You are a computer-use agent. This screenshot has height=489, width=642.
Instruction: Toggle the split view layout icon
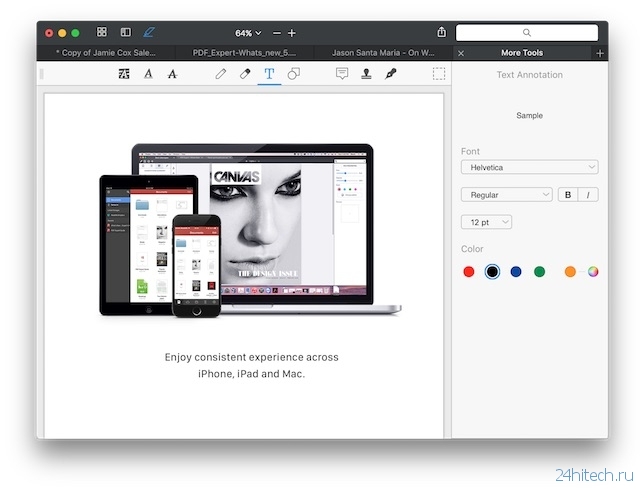tap(126, 32)
